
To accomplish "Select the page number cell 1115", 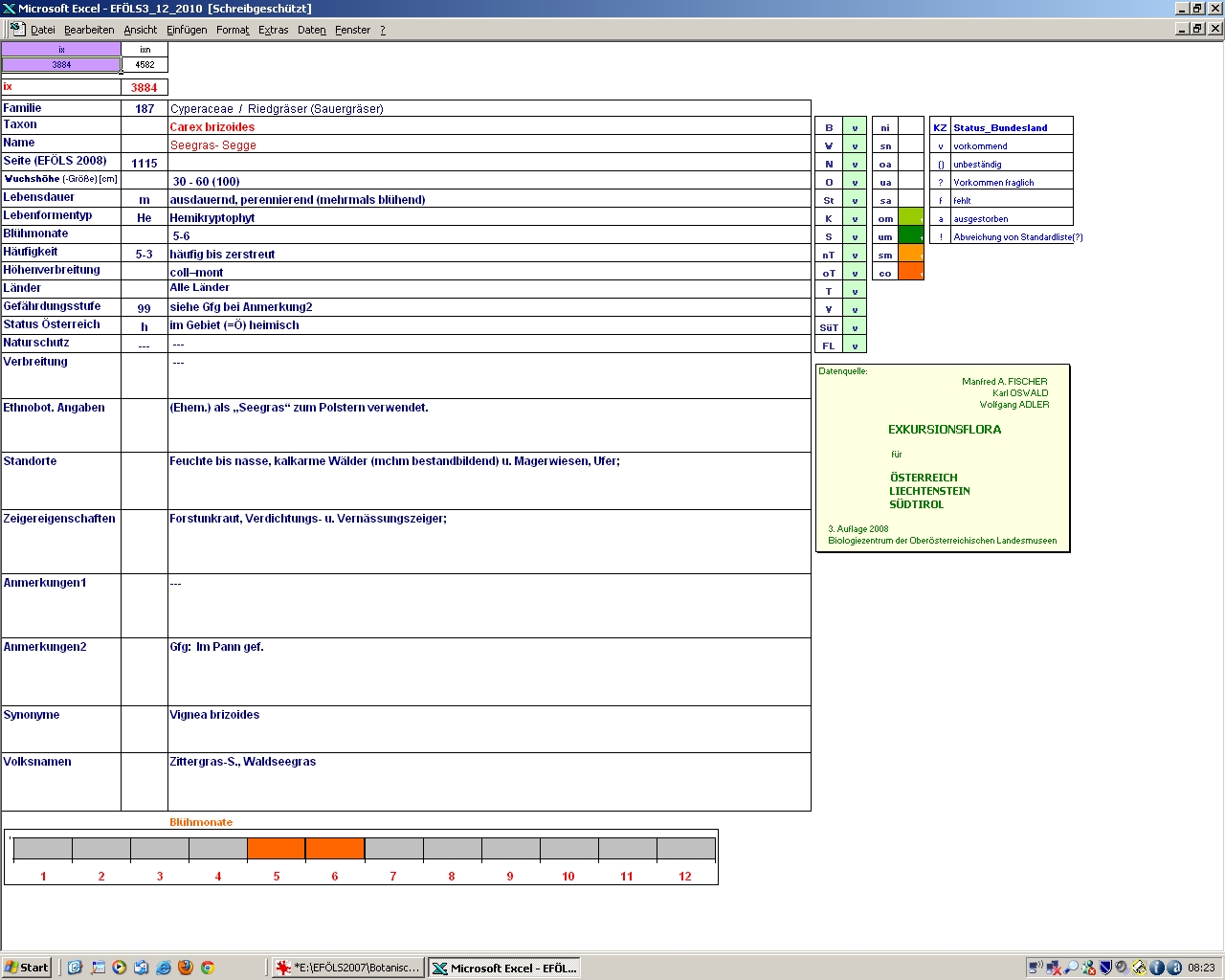I will (x=145, y=163).
